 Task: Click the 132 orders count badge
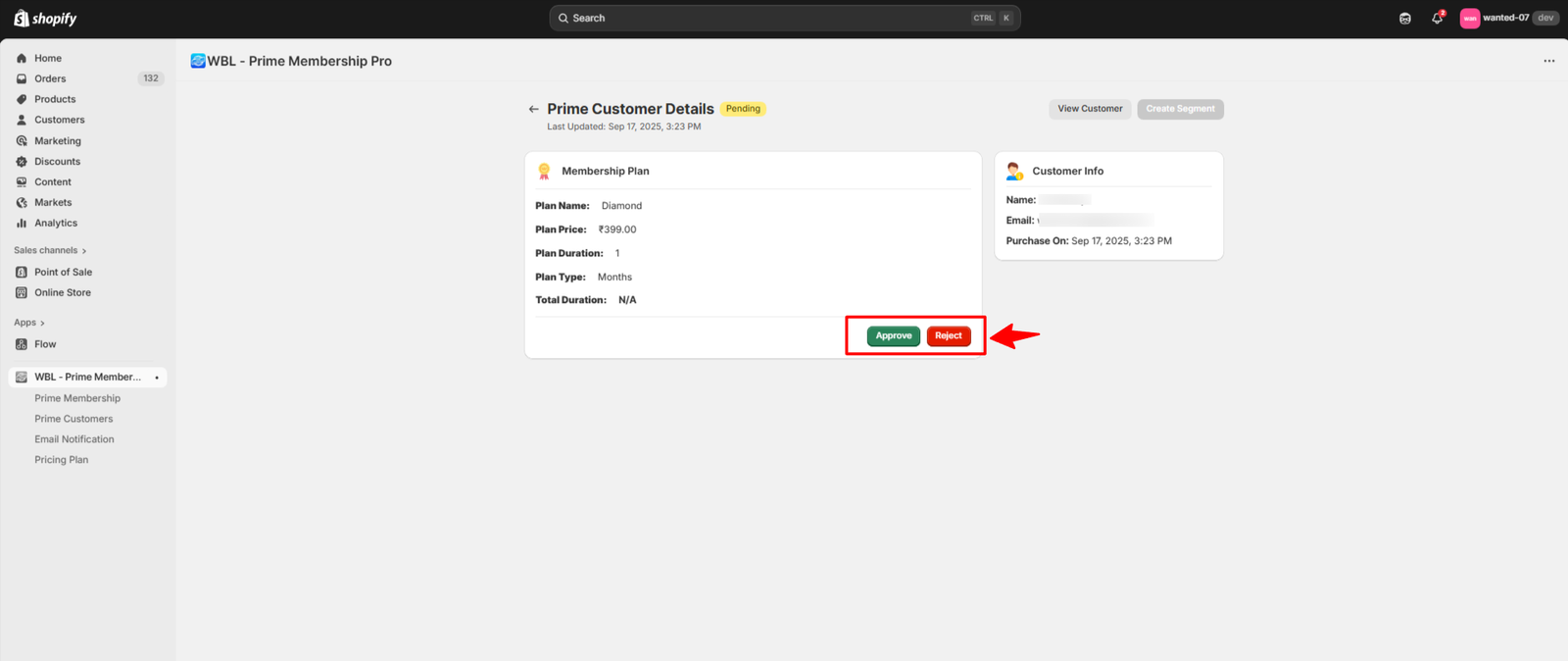[151, 79]
